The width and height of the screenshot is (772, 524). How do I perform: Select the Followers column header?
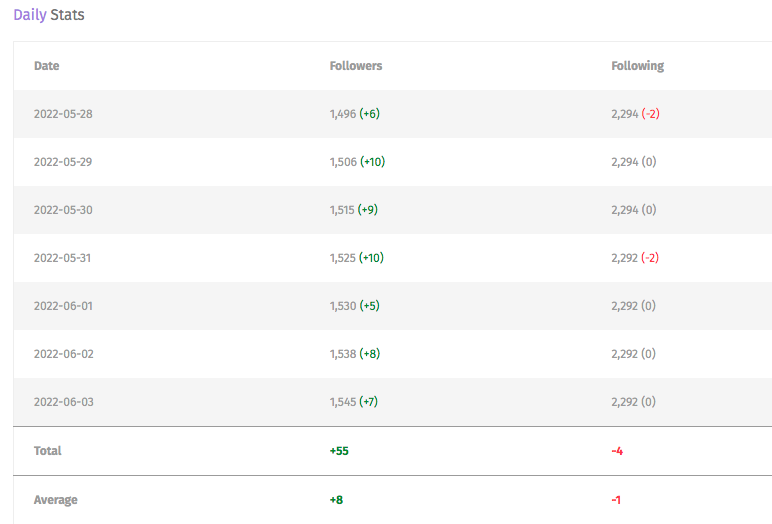355,66
